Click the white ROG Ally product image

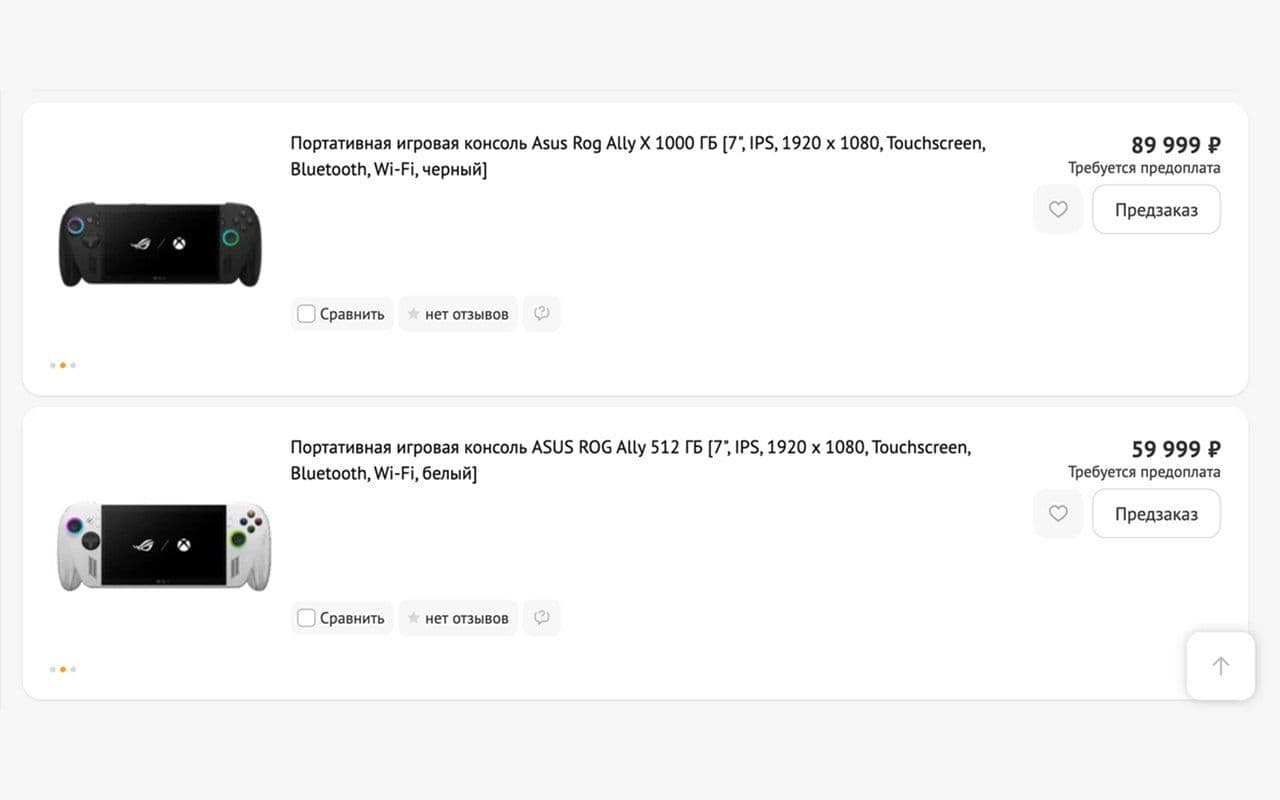(163, 545)
